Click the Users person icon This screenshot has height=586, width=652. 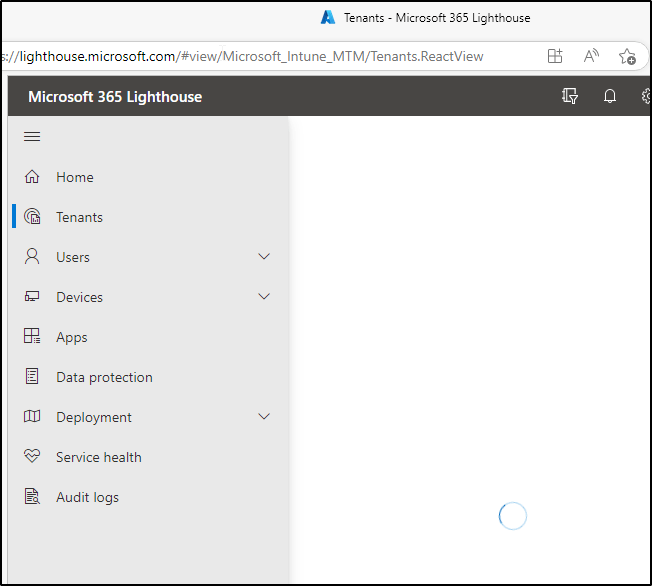click(32, 257)
